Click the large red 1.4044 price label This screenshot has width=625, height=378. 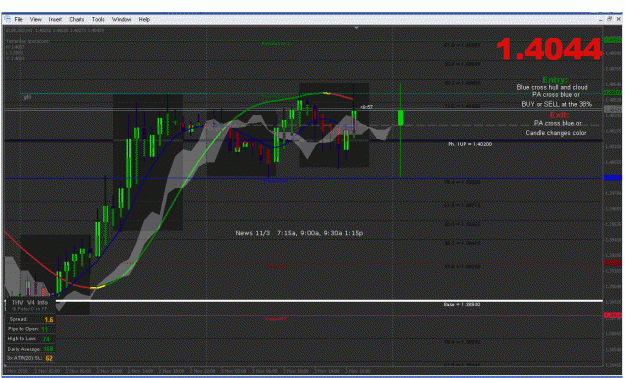(549, 49)
